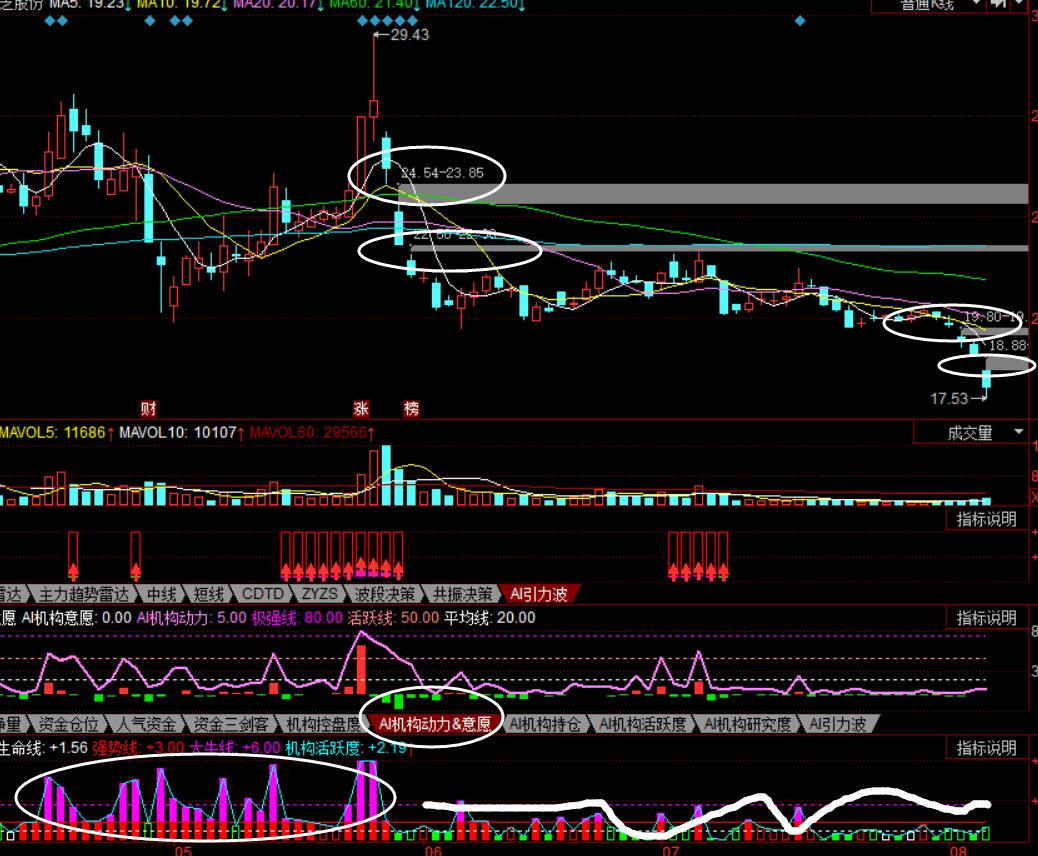Image resolution: width=1038 pixels, height=856 pixels.
Task: Click 指标说明 button in AI机构意愿 panel
Action: coord(986,618)
